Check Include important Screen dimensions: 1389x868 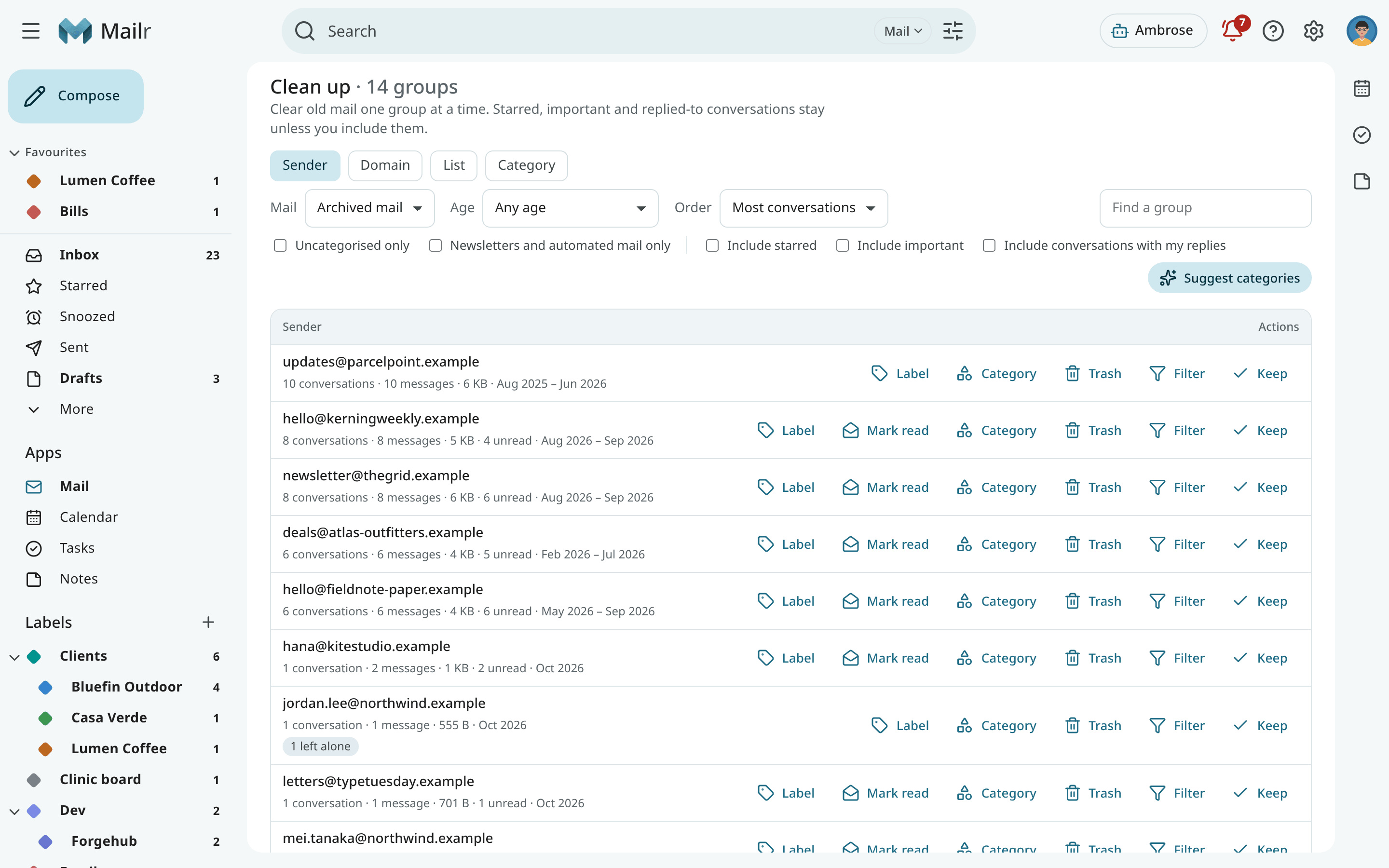coord(843,246)
